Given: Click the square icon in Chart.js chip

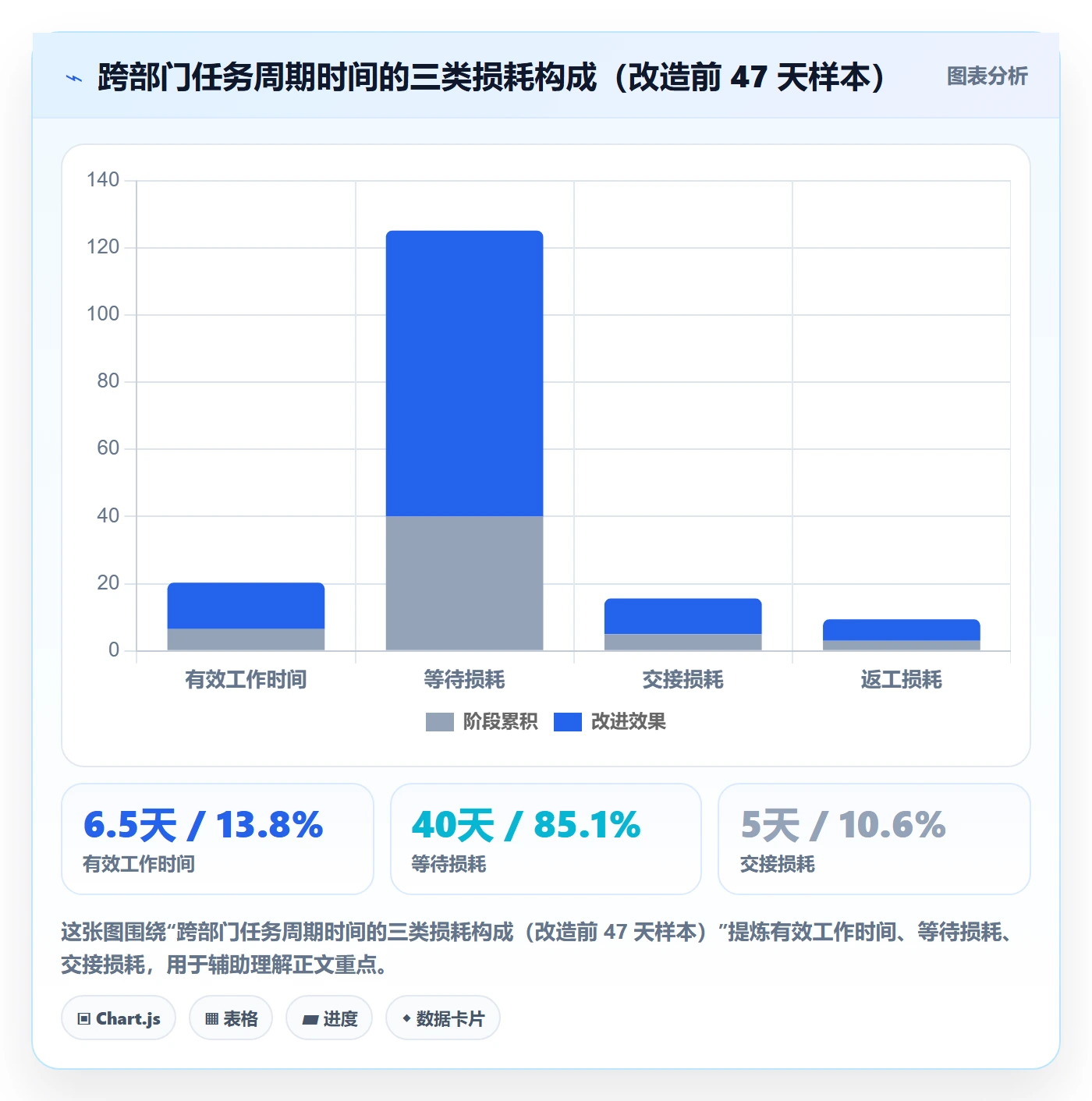Looking at the screenshot, I should (84, 1018).
